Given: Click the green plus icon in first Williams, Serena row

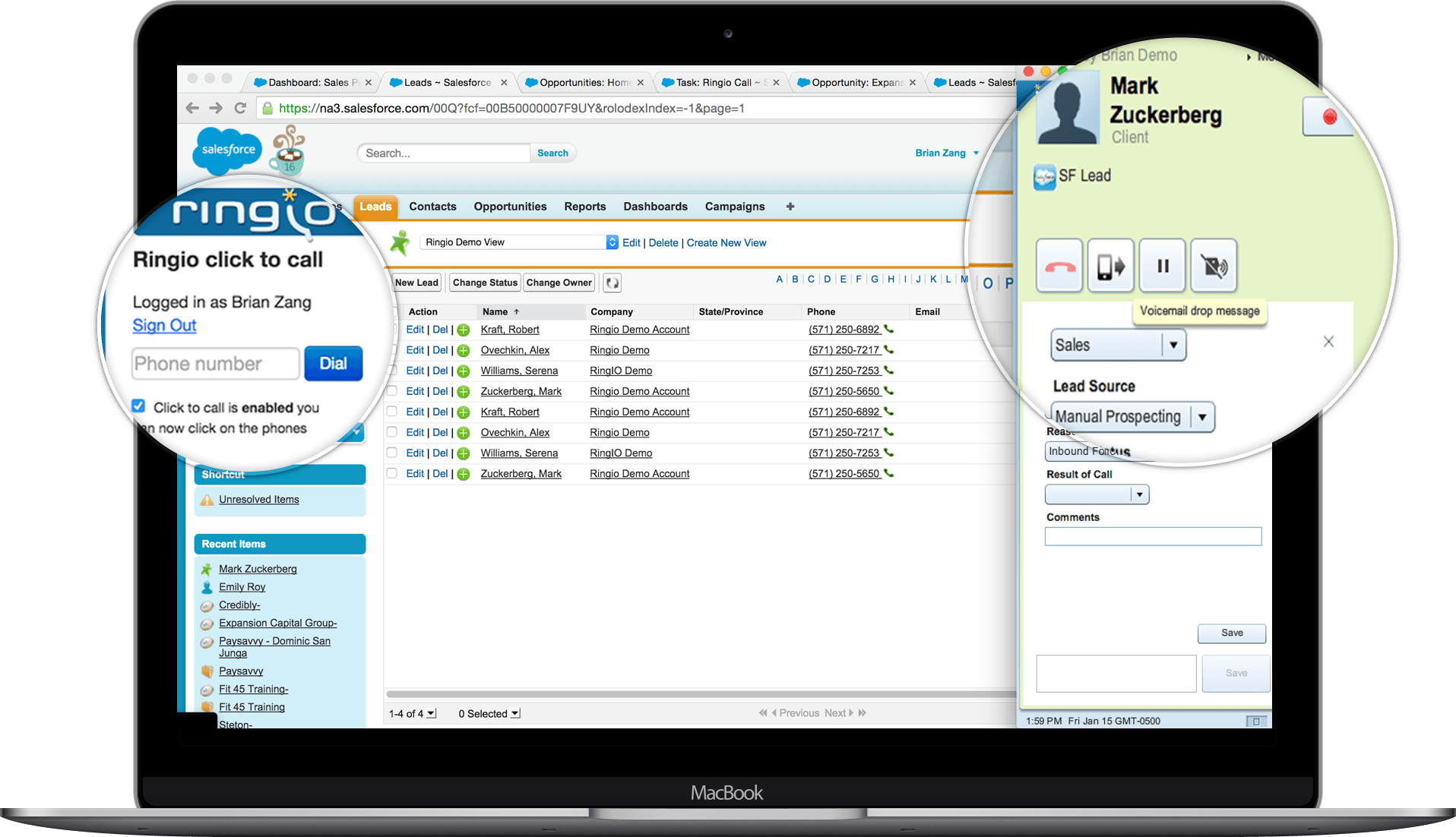Looking at the screenshot, I should click(x=464, y=371).
